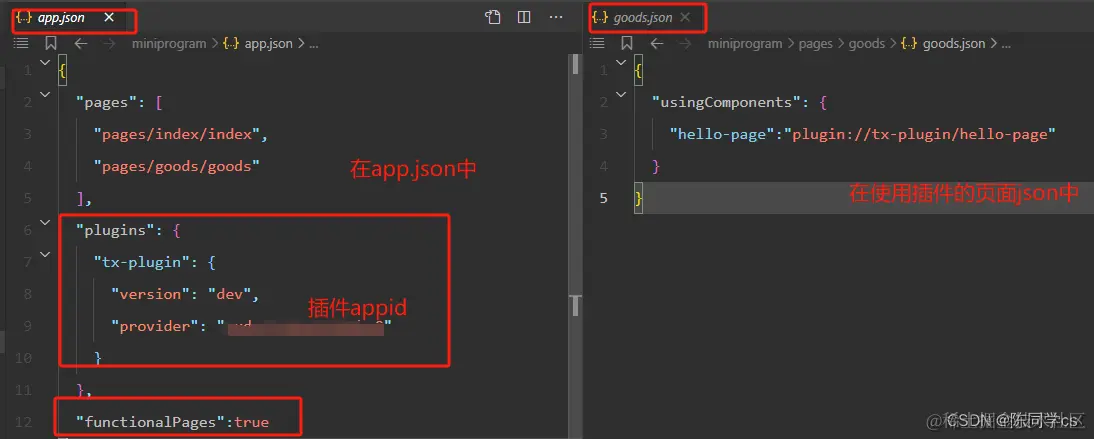
Task: Expand the trailing … breadcrumb after goods.json
Action: pos(1005,43)
